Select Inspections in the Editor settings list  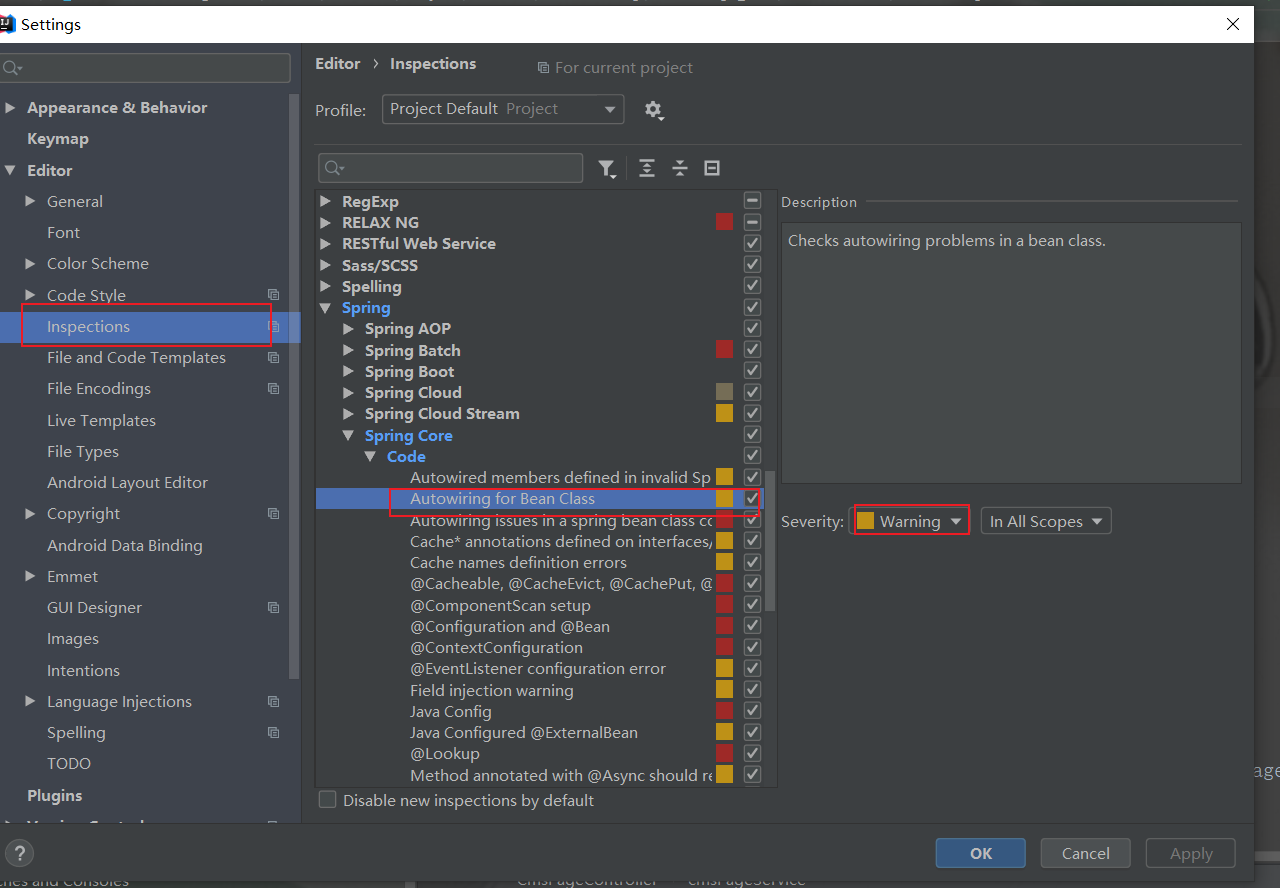[88, 326]
